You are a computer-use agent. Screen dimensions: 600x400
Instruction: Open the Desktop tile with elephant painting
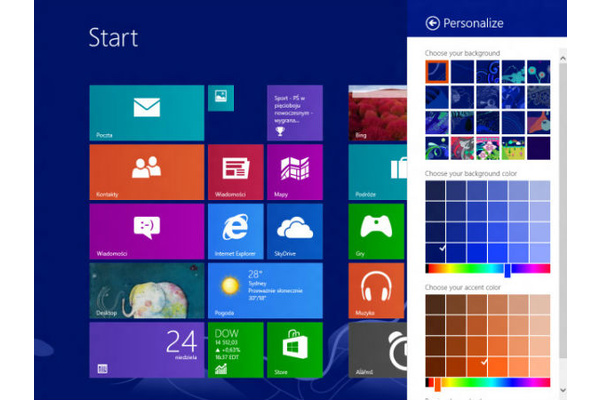click(x=147, y=291)
